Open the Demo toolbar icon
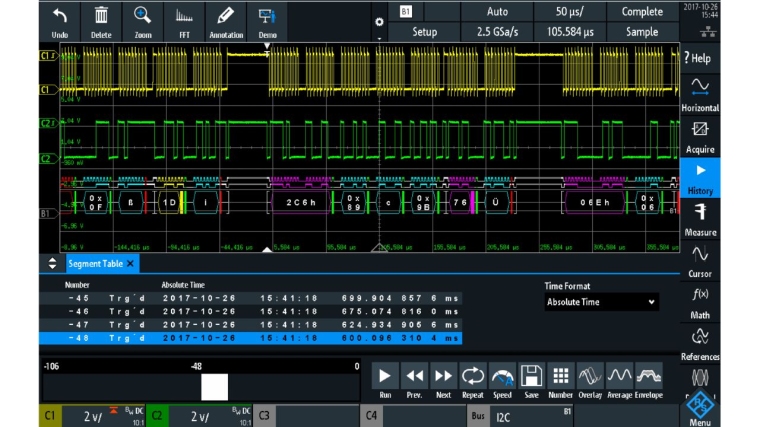Viewport: 760px width, 427px height. (267, 20)
